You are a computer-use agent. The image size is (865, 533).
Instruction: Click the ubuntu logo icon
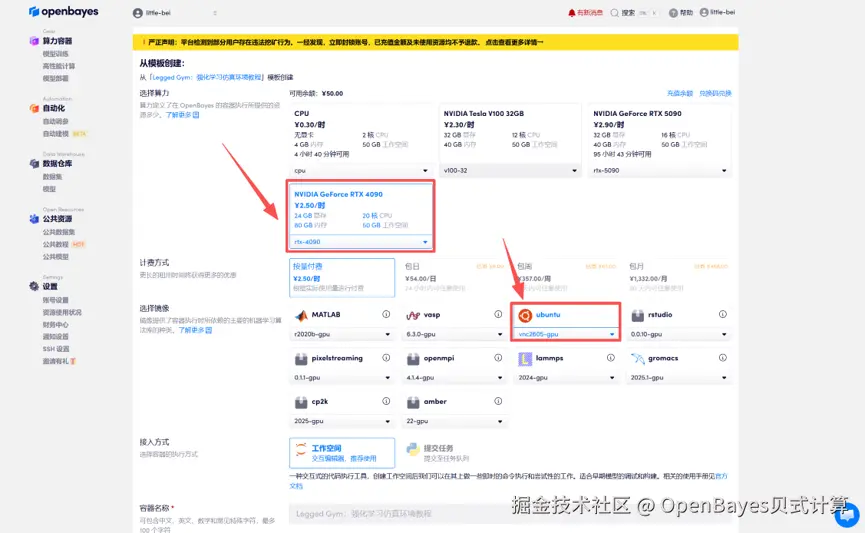click(525, 315)
